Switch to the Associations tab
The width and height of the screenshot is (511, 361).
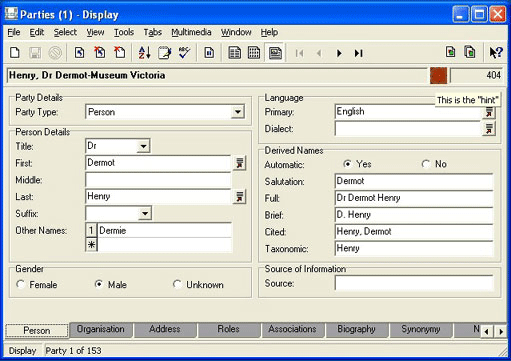pyautogui.click(x=292, y=329)
